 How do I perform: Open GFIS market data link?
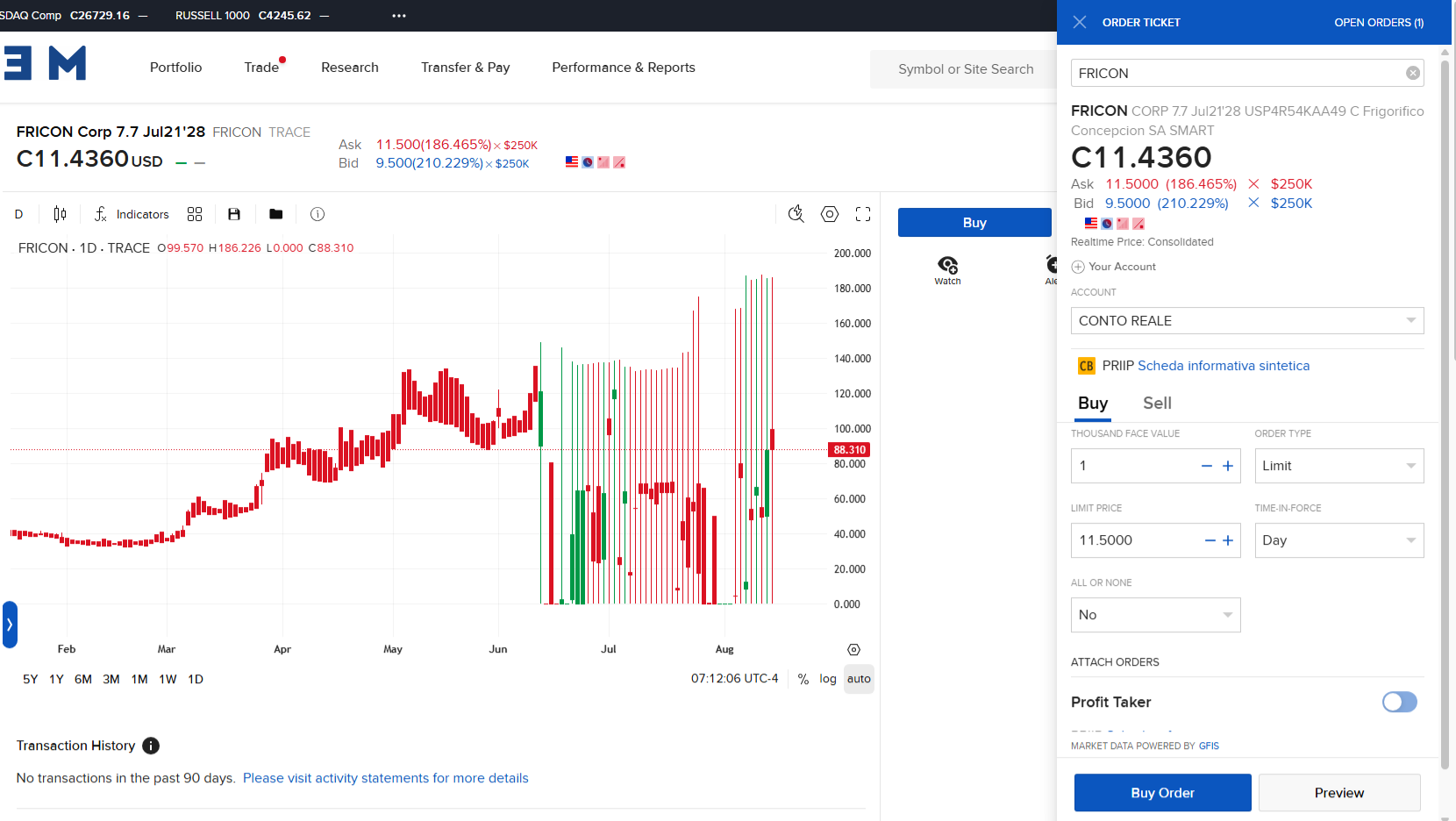1209,746
